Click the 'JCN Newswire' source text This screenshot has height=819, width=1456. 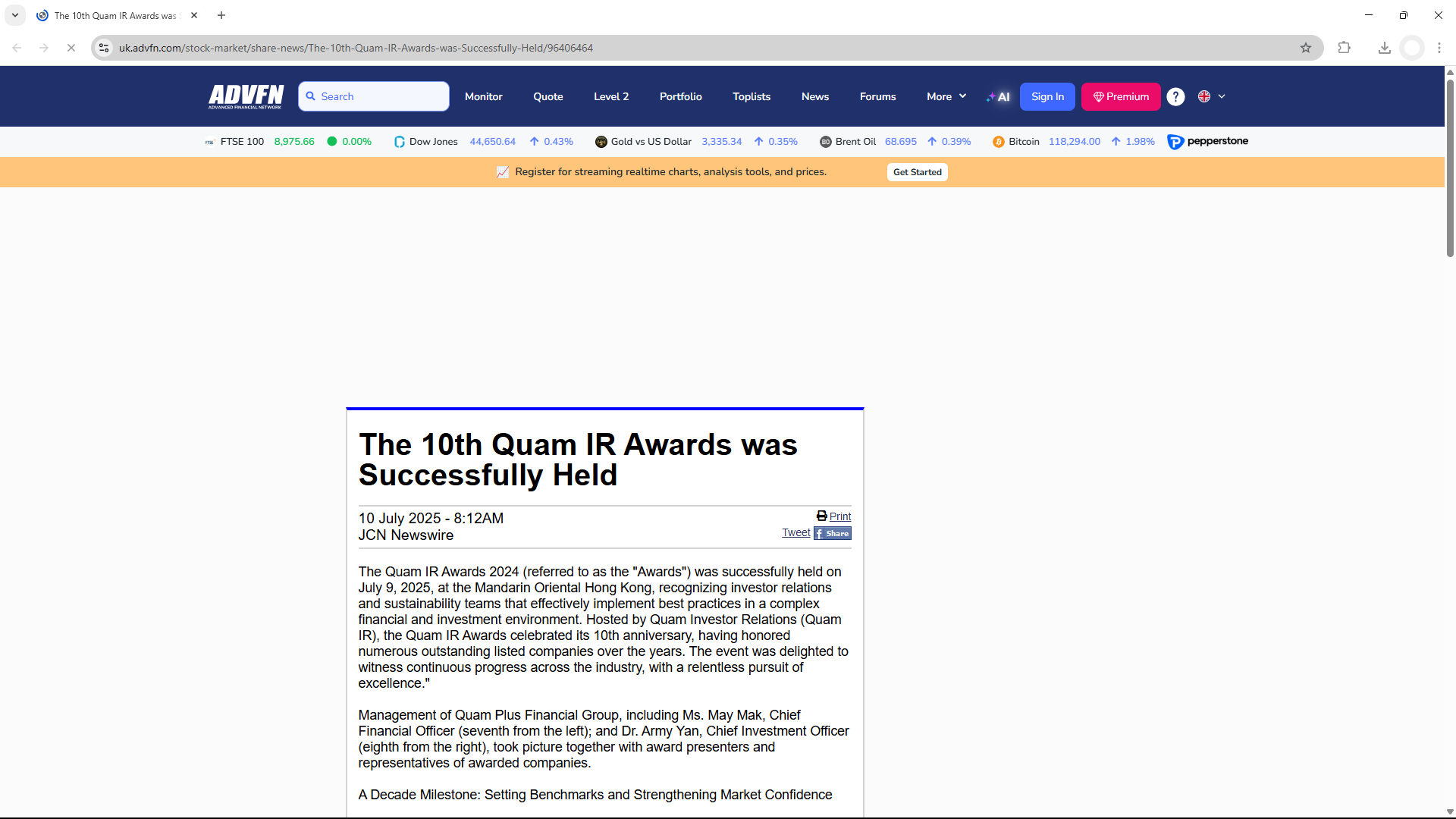click(x=406, y=535)
